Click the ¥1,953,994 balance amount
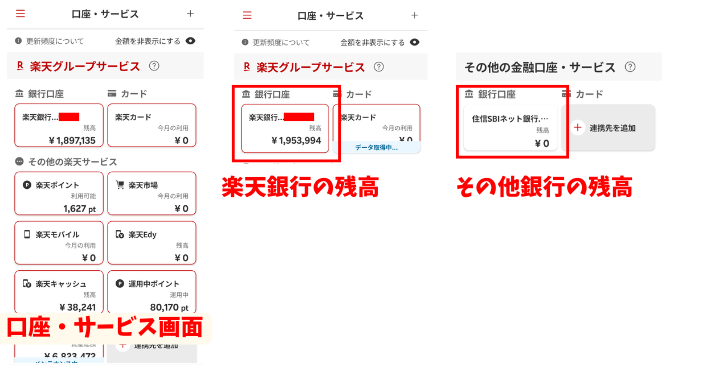This screenshot has height=373, width=714. 296,141
